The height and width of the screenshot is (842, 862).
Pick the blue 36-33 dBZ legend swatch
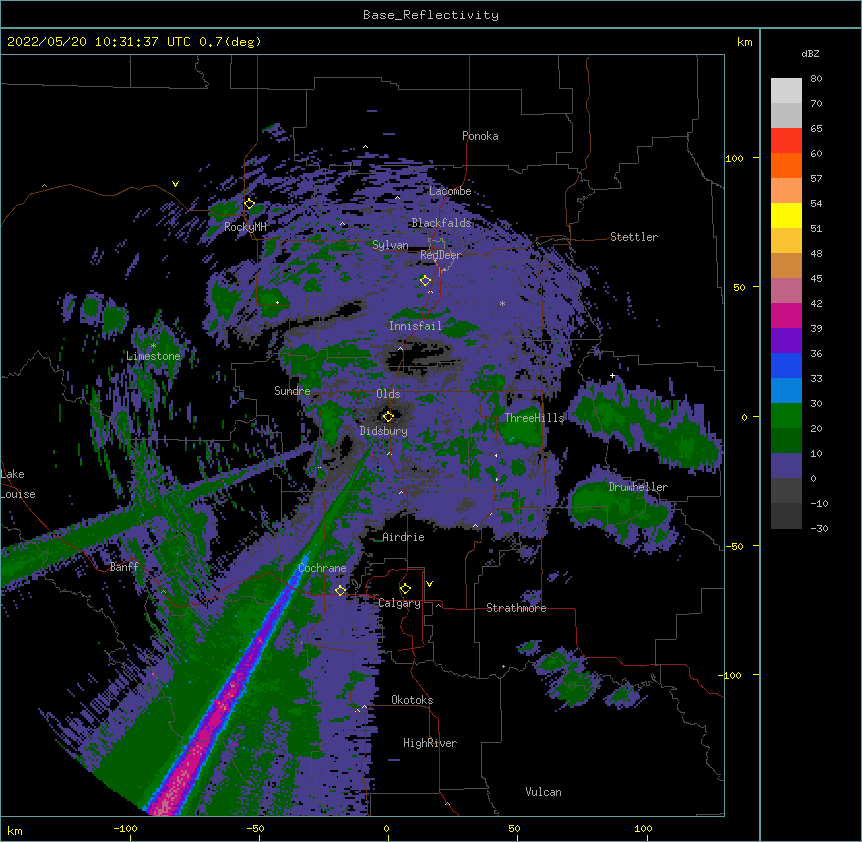(786, 365)
